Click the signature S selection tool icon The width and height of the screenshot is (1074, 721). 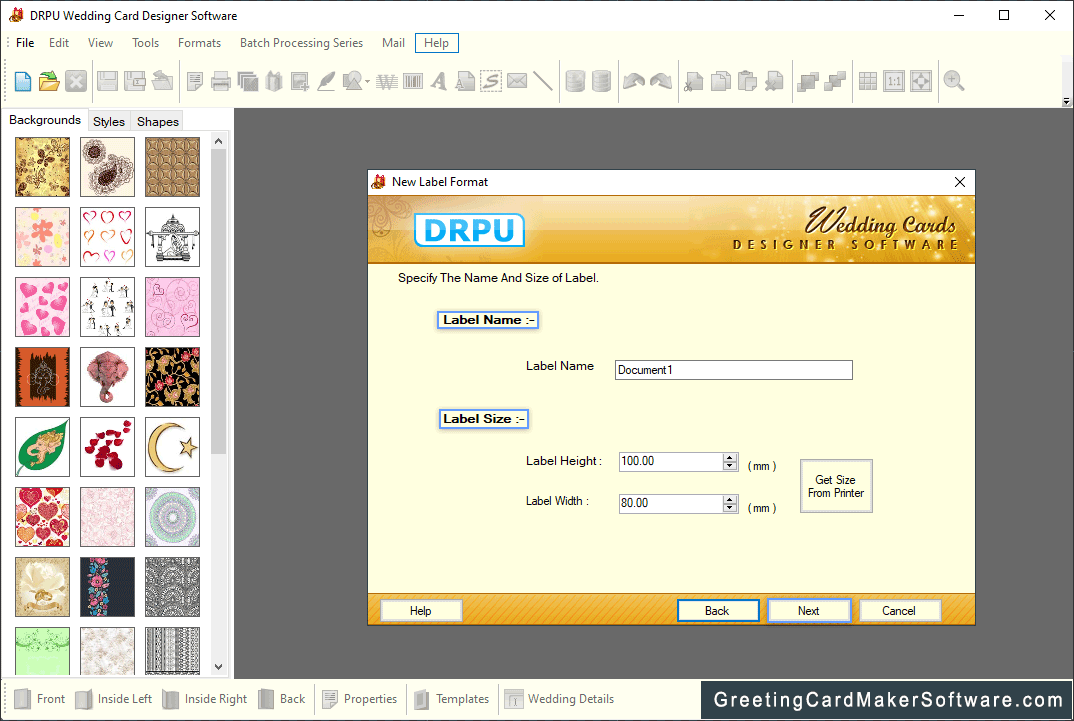[x=490, y=81]
